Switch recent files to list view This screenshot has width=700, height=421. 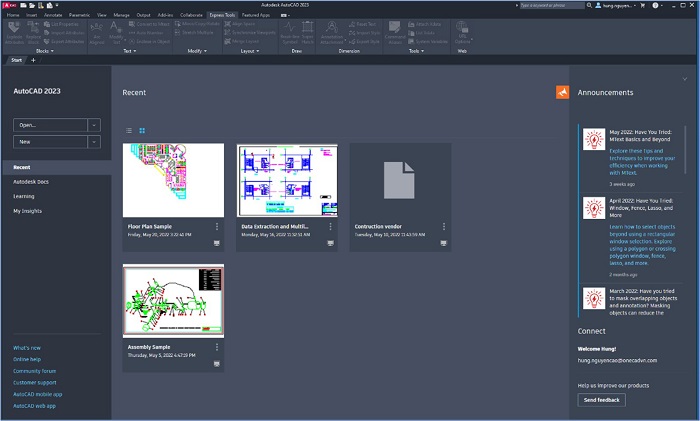[x=129, y=130]
